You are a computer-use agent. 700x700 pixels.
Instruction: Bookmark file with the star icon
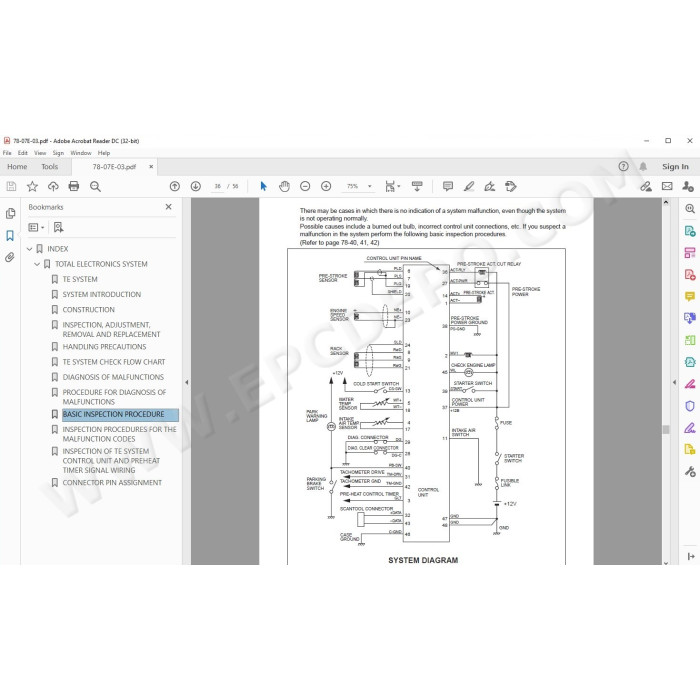[x=32, y=186]
